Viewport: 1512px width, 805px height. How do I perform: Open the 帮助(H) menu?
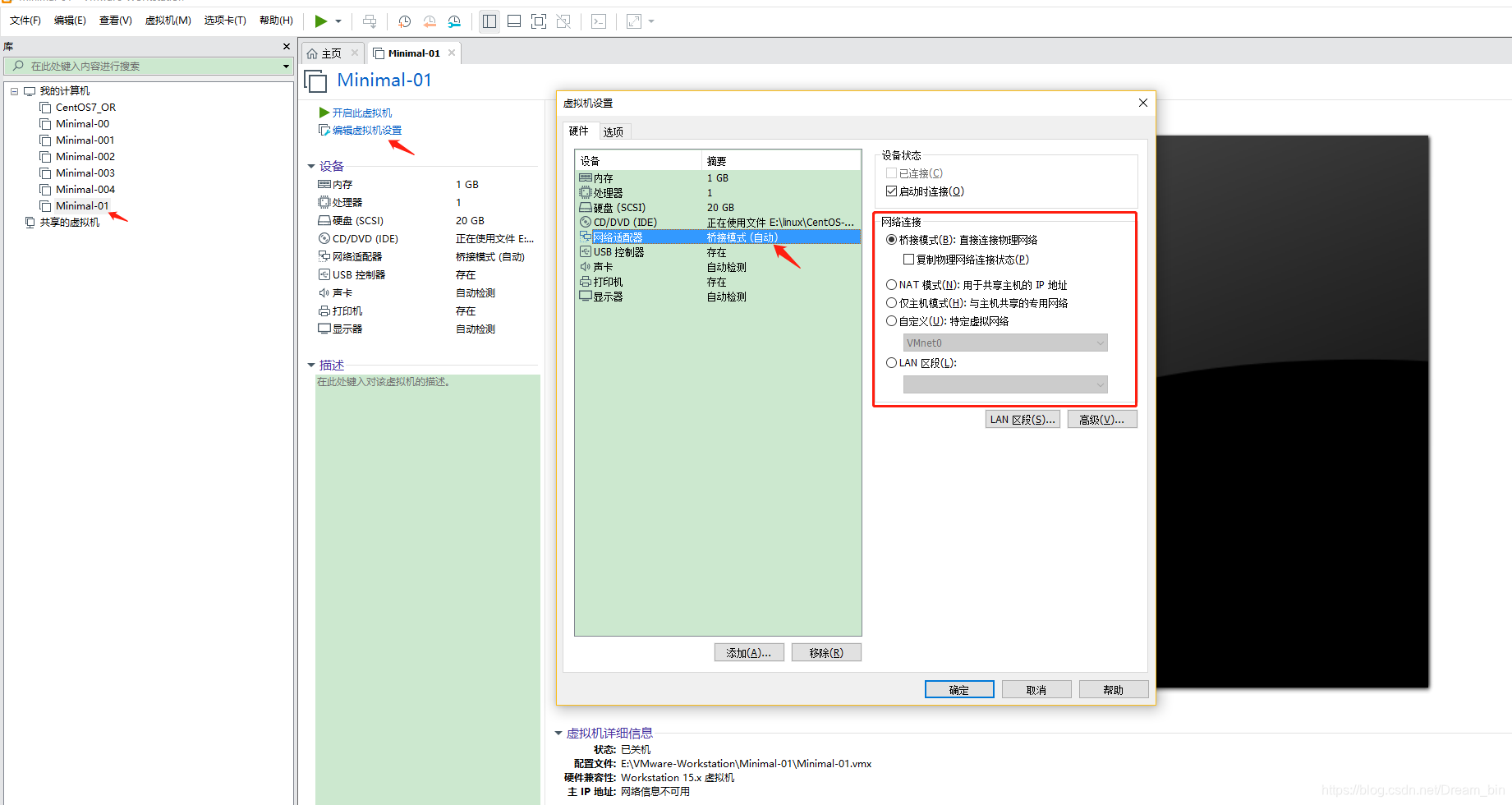click(276, 21)
